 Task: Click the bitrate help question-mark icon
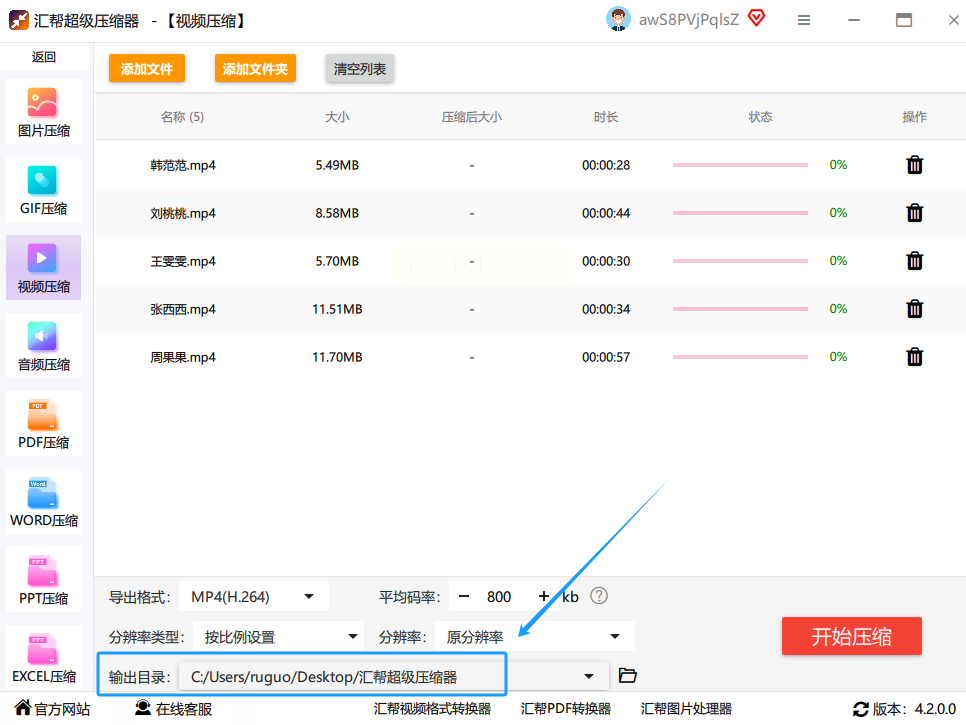pos(599,597)
